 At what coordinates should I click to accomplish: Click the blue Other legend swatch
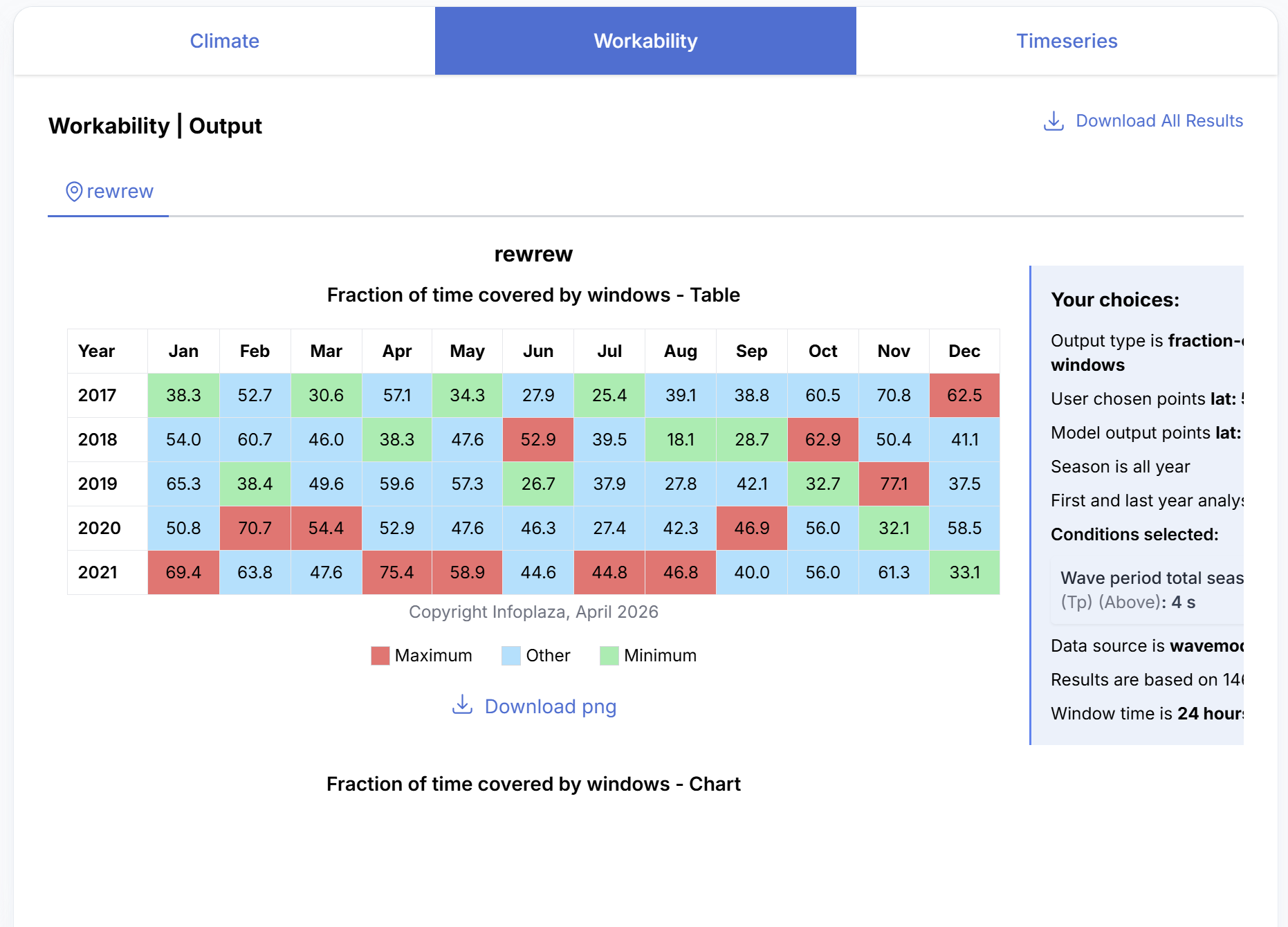[x=510, y=656]
